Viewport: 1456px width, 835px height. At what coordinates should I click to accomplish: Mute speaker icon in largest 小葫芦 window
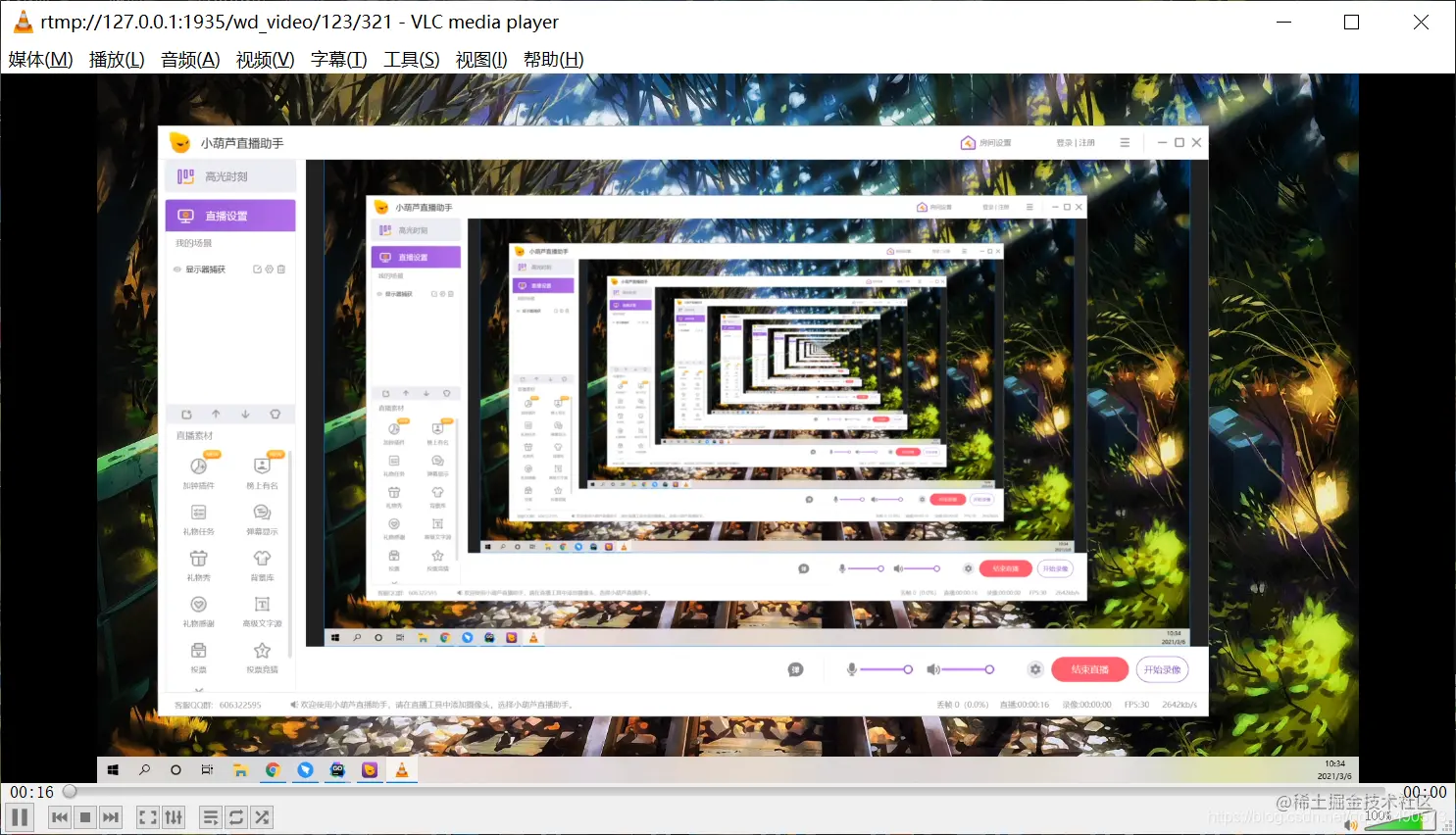(933, 669)
